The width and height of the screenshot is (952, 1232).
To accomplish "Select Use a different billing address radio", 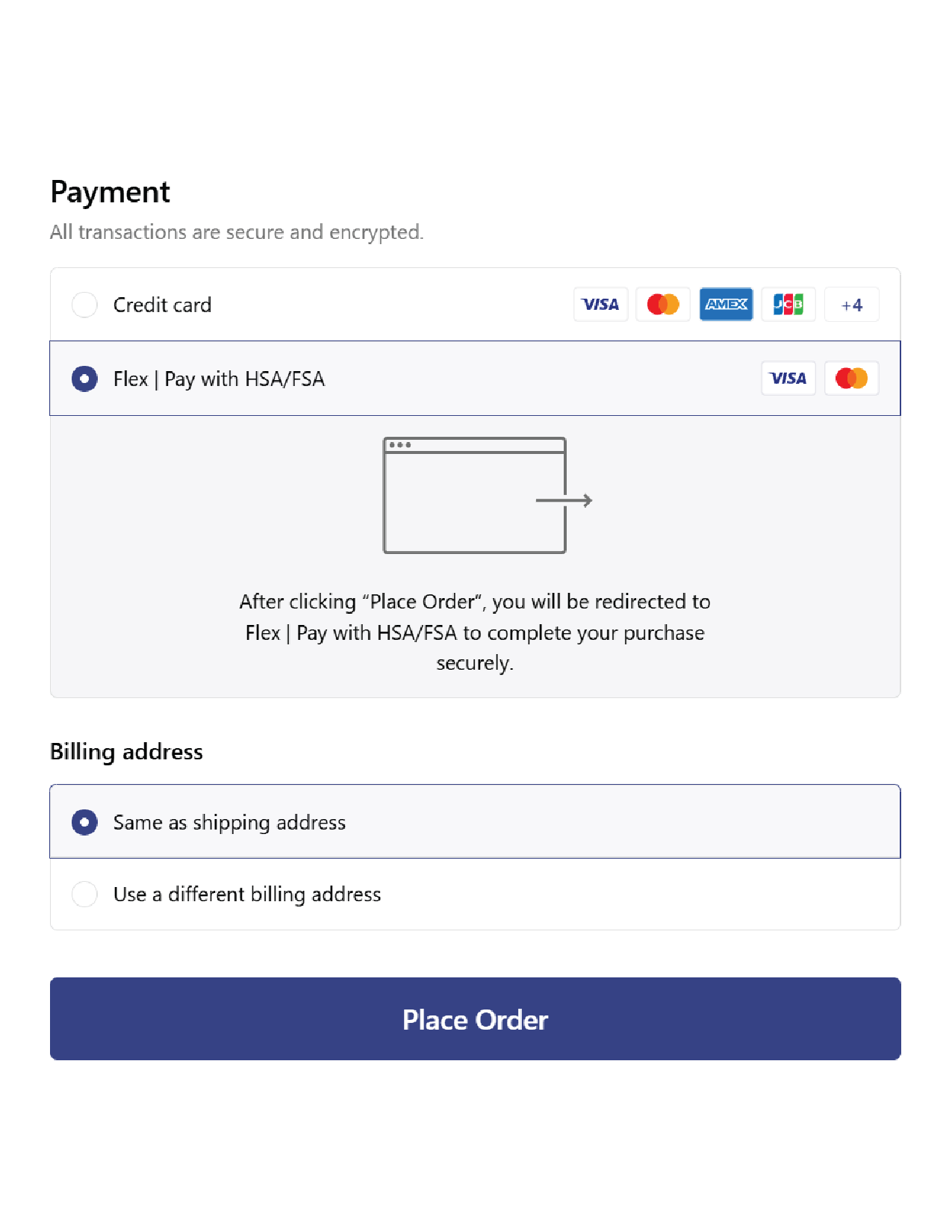I will click(84, 894).
